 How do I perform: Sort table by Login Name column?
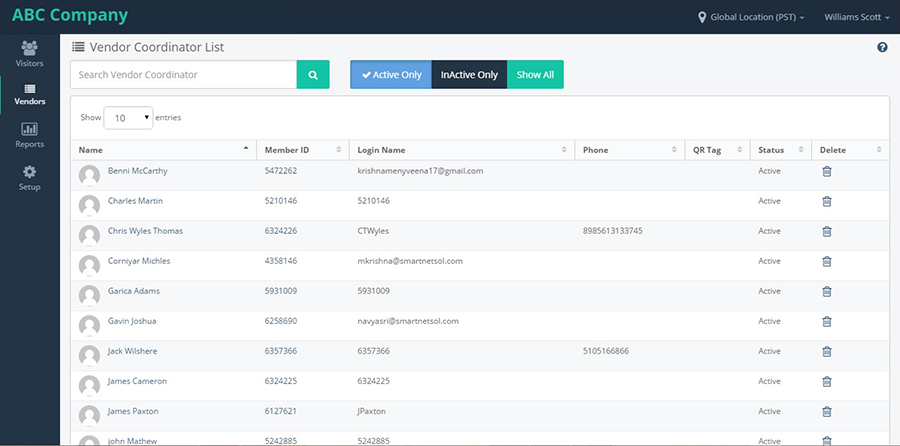[x=461, y=150]
